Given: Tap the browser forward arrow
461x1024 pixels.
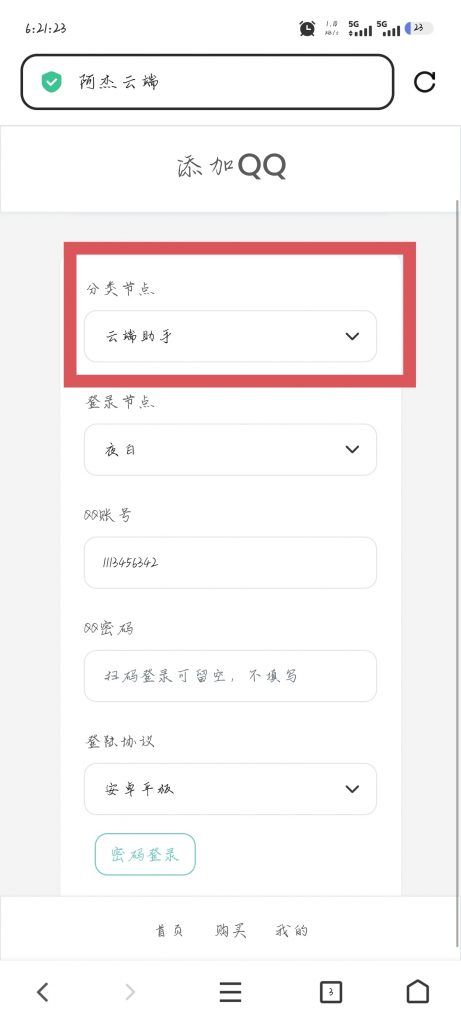Looking at the screenshot, I should [130, 992].
